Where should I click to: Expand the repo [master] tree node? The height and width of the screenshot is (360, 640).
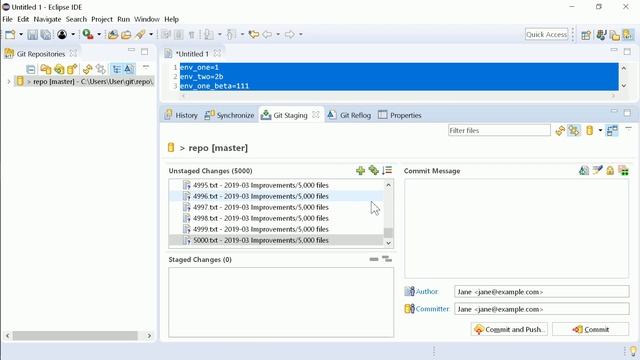point(9,82)
